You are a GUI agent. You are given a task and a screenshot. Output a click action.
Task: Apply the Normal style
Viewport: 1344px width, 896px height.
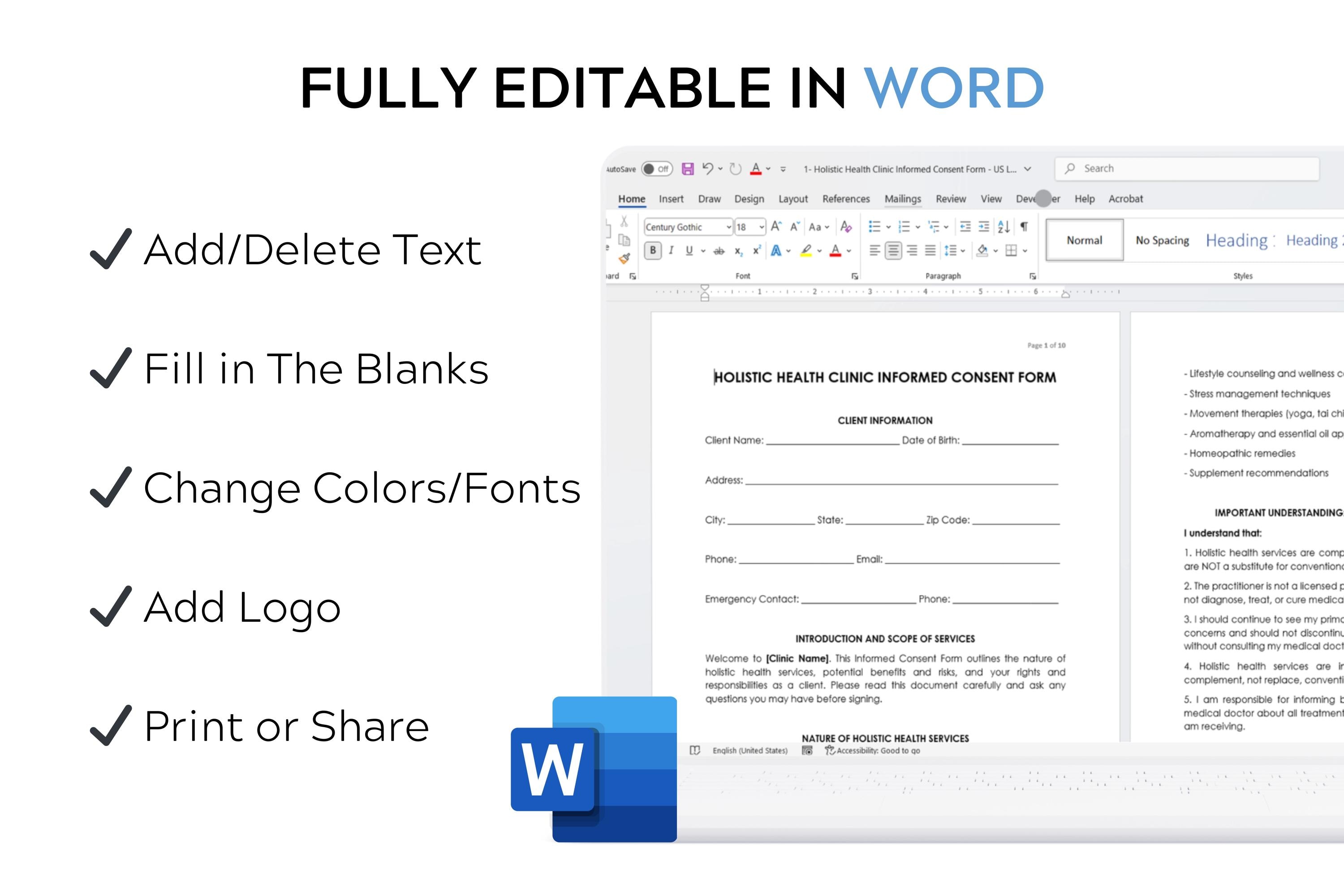[x=1085, y=240]
